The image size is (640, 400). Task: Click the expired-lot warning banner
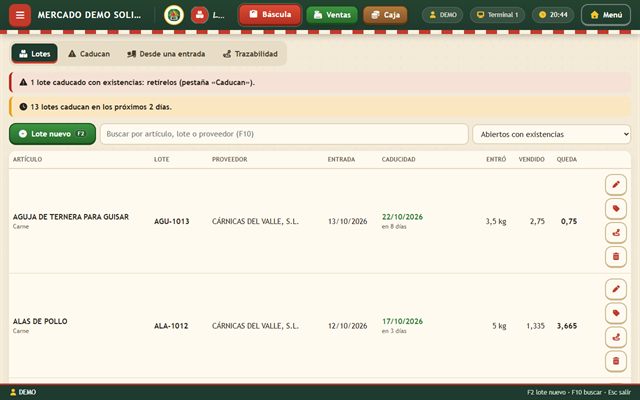(320, 82)
